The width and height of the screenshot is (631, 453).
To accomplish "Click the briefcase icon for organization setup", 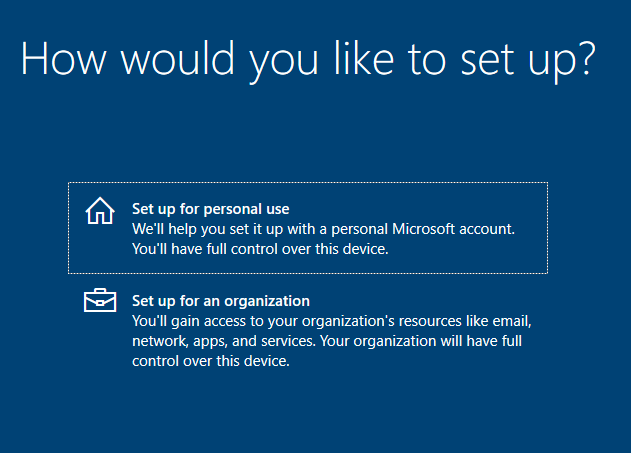I will pos(100,300).
